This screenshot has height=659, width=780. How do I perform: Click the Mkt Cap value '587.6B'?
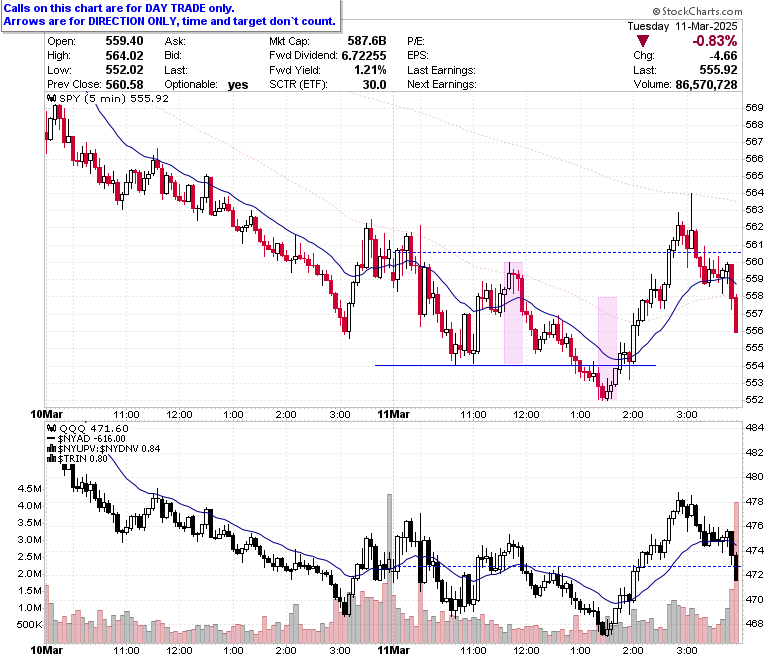tap(367, 41)
